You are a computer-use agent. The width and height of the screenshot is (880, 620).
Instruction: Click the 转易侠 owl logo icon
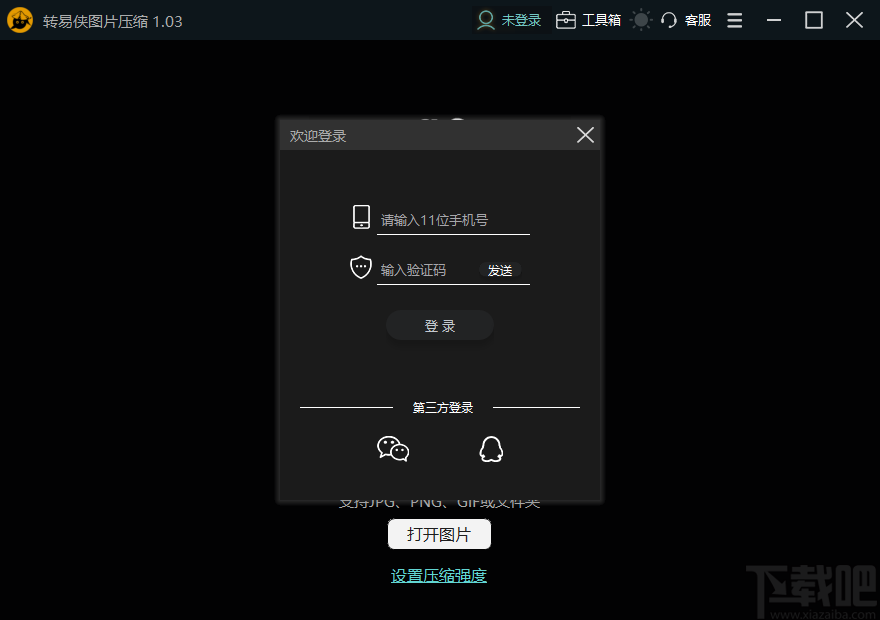pyautogui.click(x=20, y=19)
